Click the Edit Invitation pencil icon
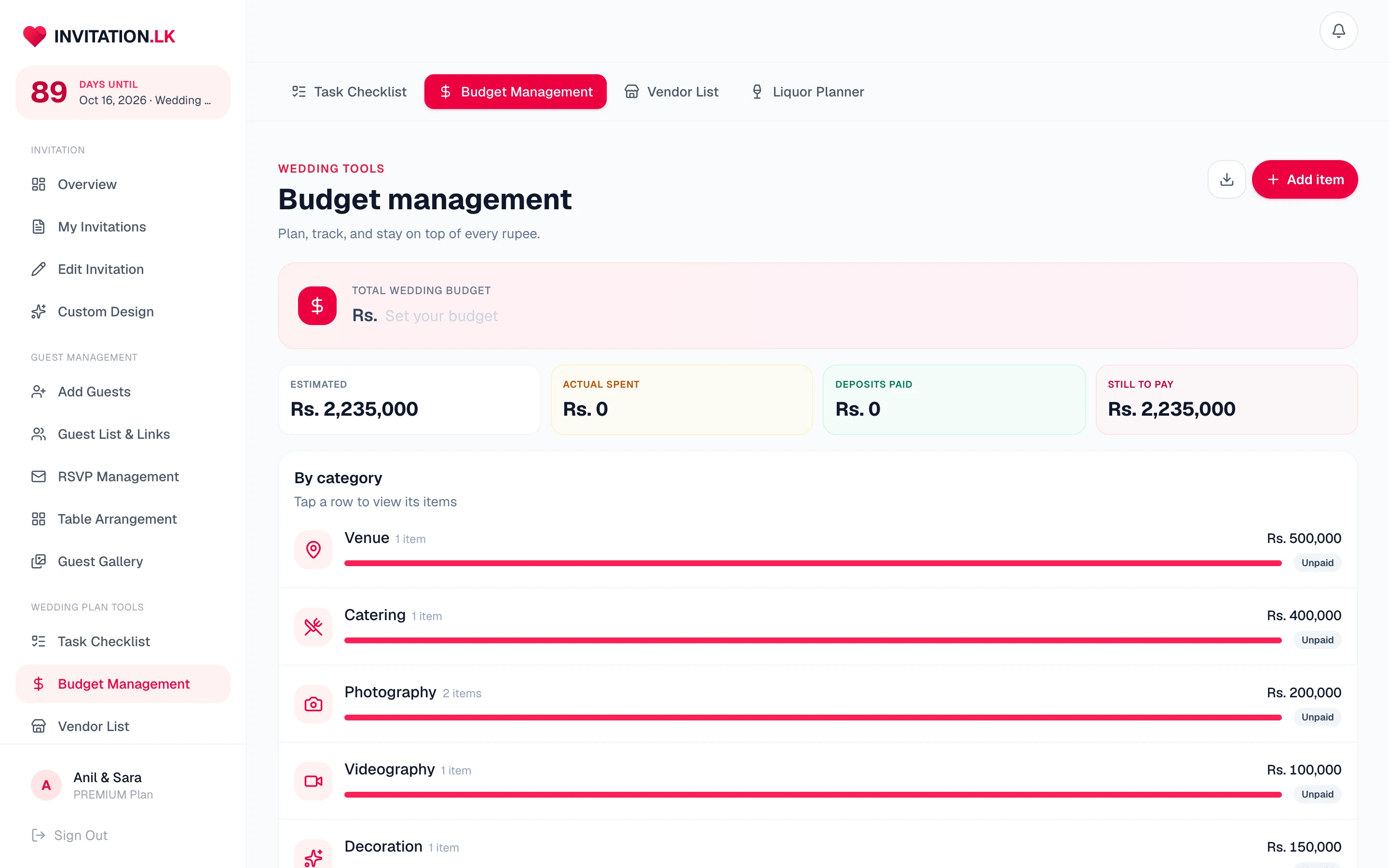The image size is (1389, 868). point(39,269)
